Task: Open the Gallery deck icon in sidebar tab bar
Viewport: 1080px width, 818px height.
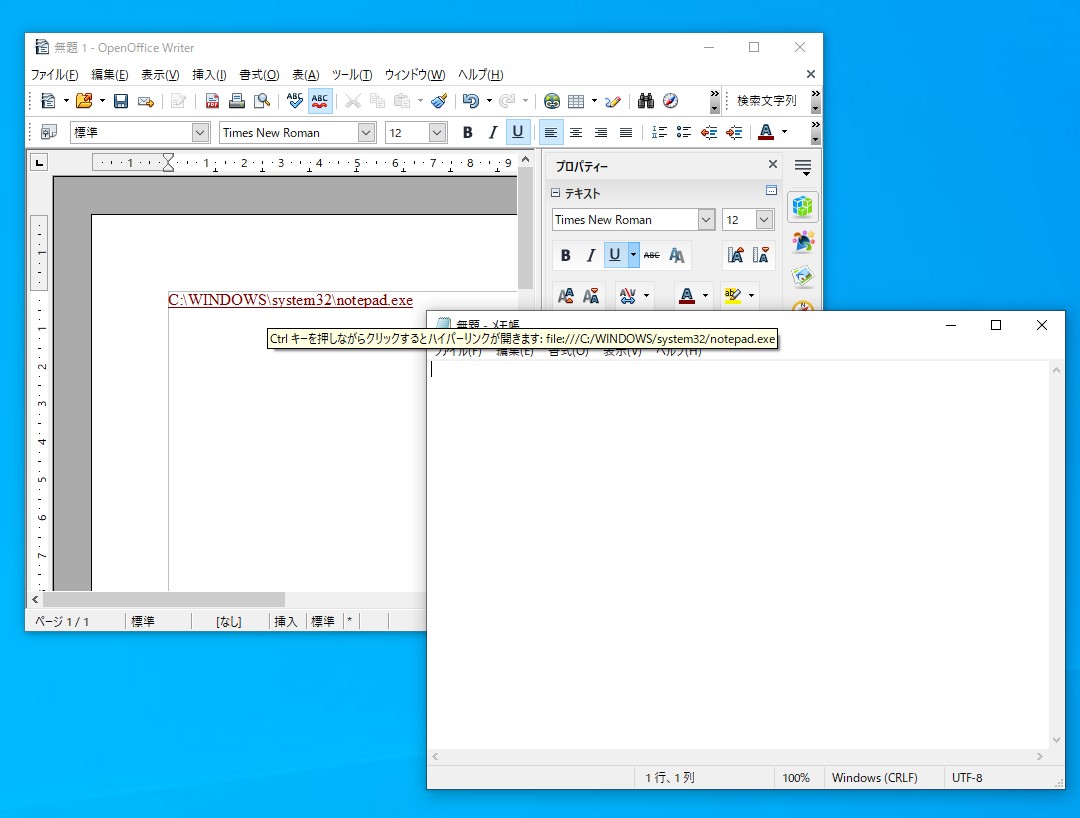Action: [802, 276]
